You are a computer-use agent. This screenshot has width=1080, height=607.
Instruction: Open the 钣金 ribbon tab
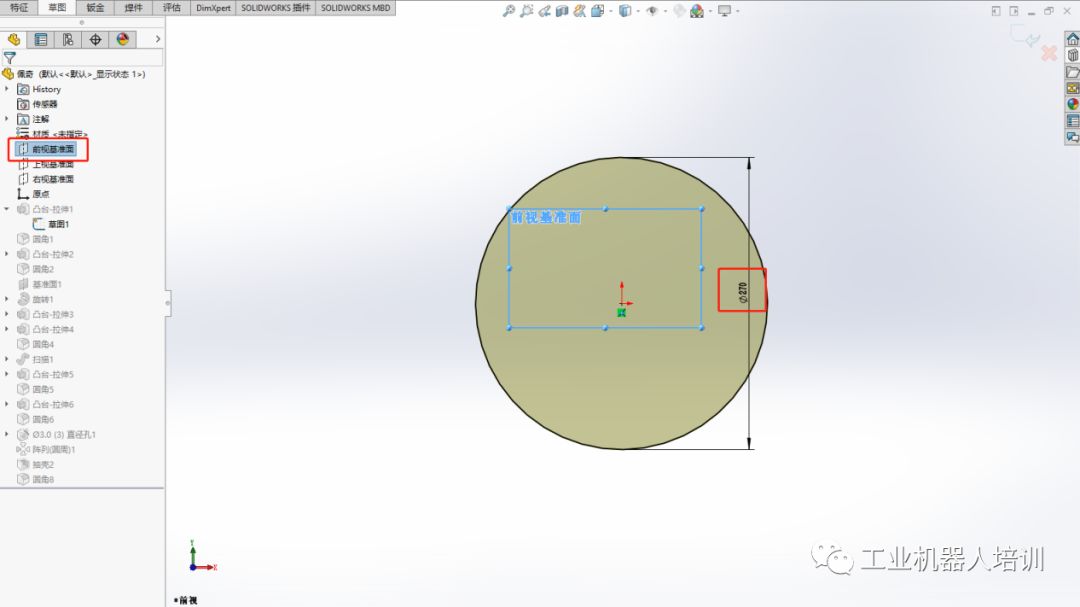[95, 8]
